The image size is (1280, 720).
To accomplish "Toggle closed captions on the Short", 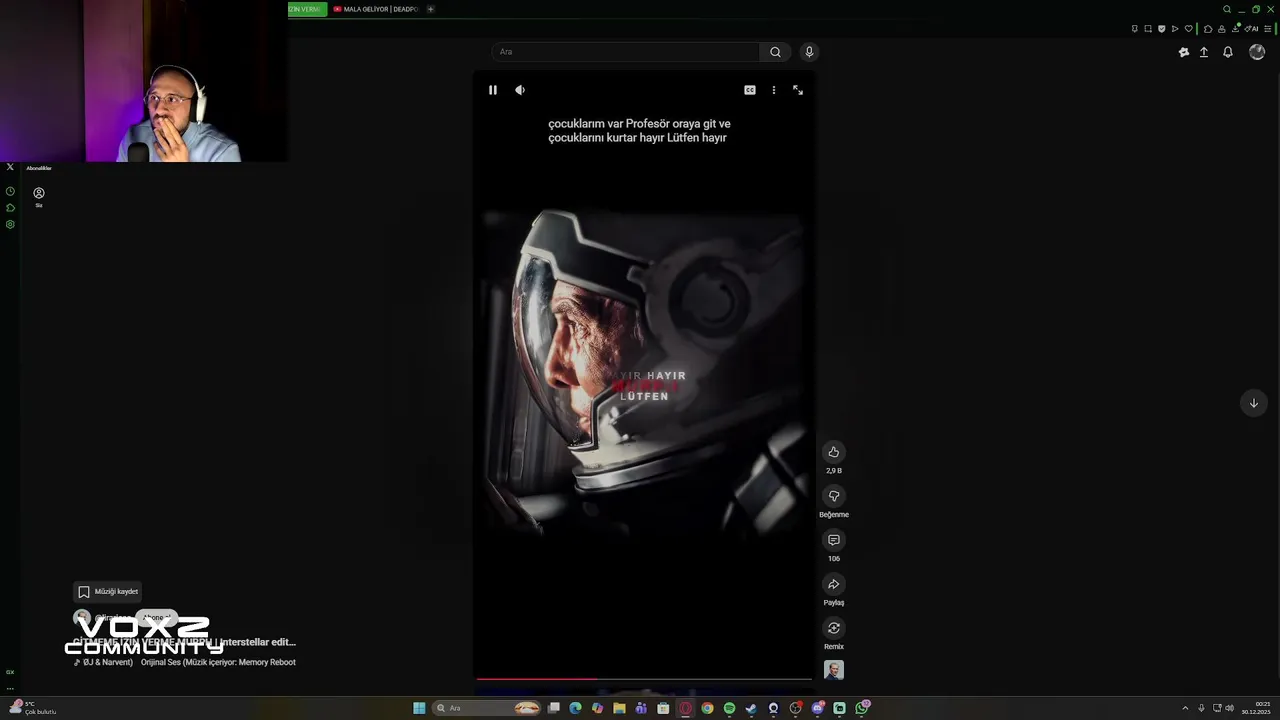I will 750,90.
